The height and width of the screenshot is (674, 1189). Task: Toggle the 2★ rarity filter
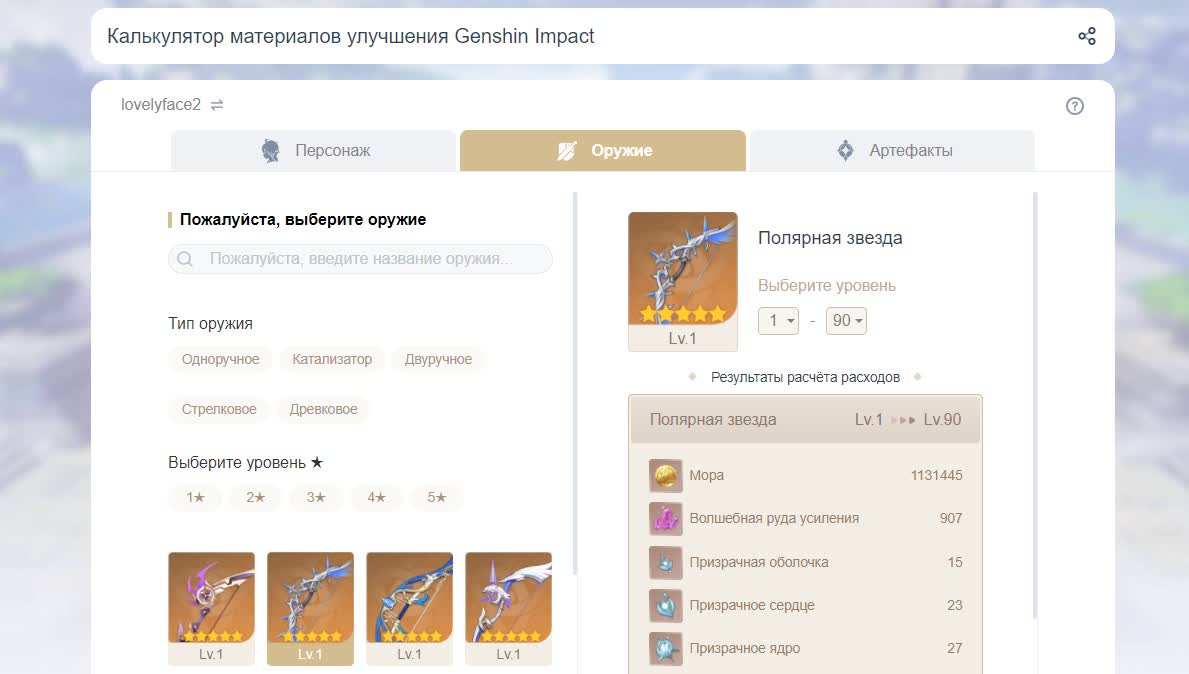point(256,497)
